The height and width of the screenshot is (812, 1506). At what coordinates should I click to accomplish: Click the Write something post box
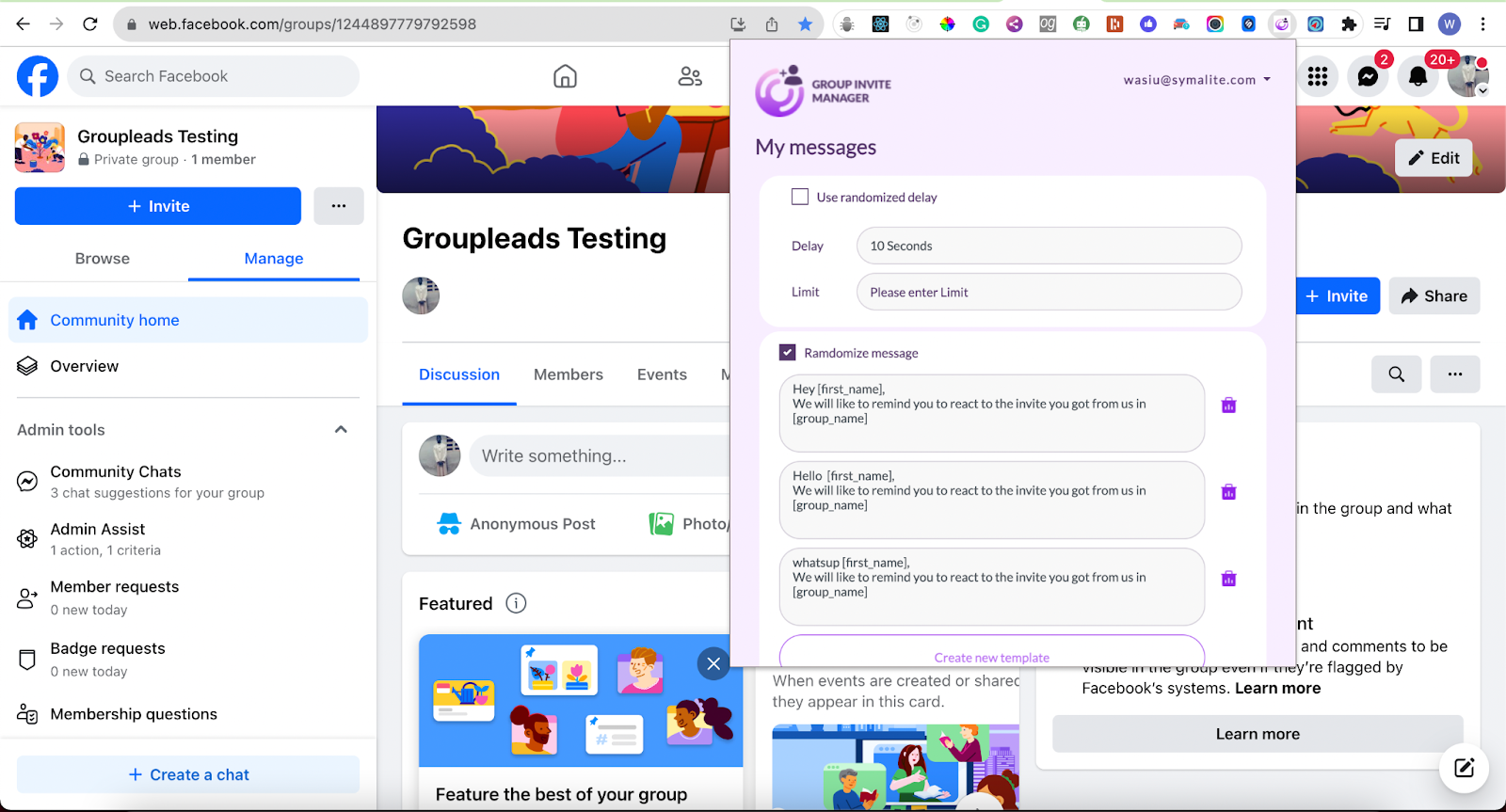600,456
